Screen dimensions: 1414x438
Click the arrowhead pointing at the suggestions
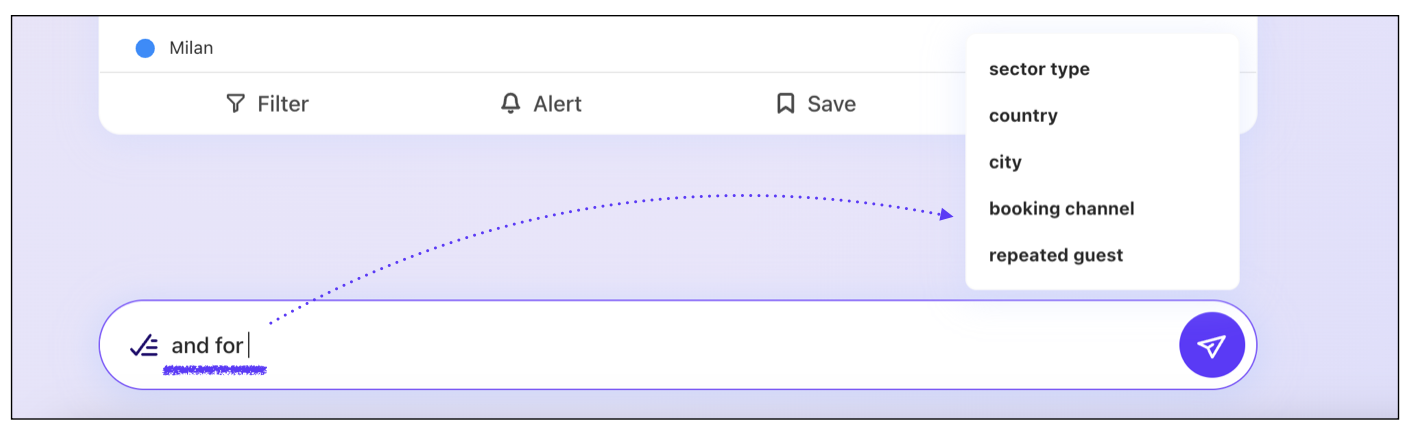pyautogui.click(x=946, y=214)
